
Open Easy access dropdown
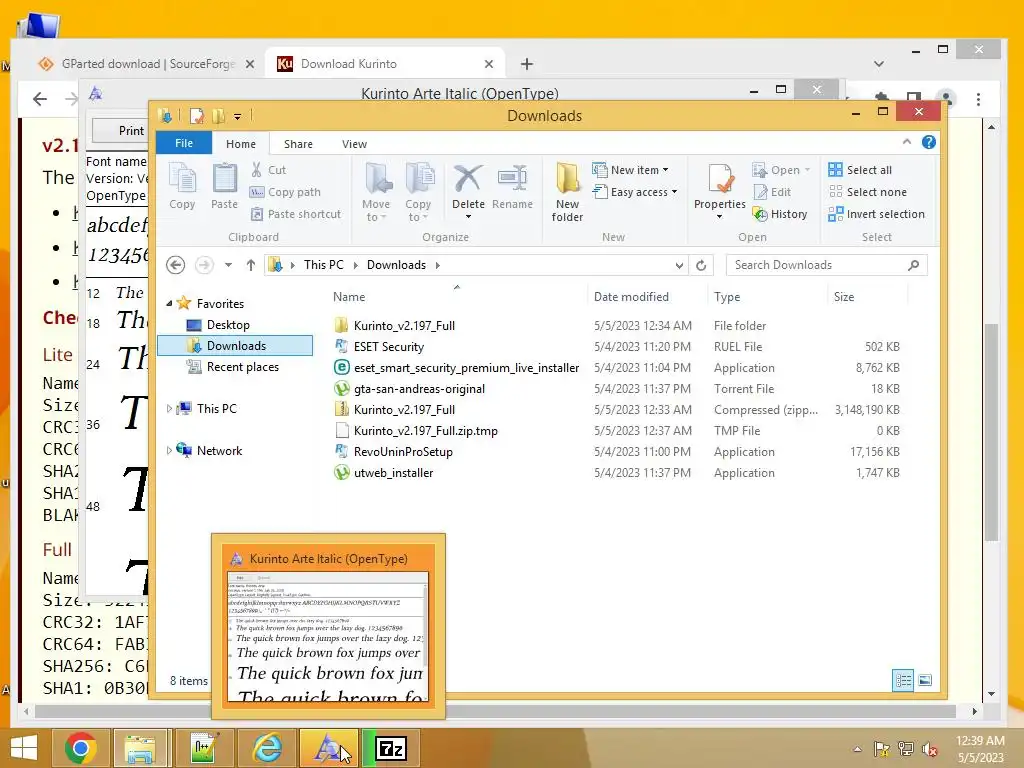coord(635,192)
